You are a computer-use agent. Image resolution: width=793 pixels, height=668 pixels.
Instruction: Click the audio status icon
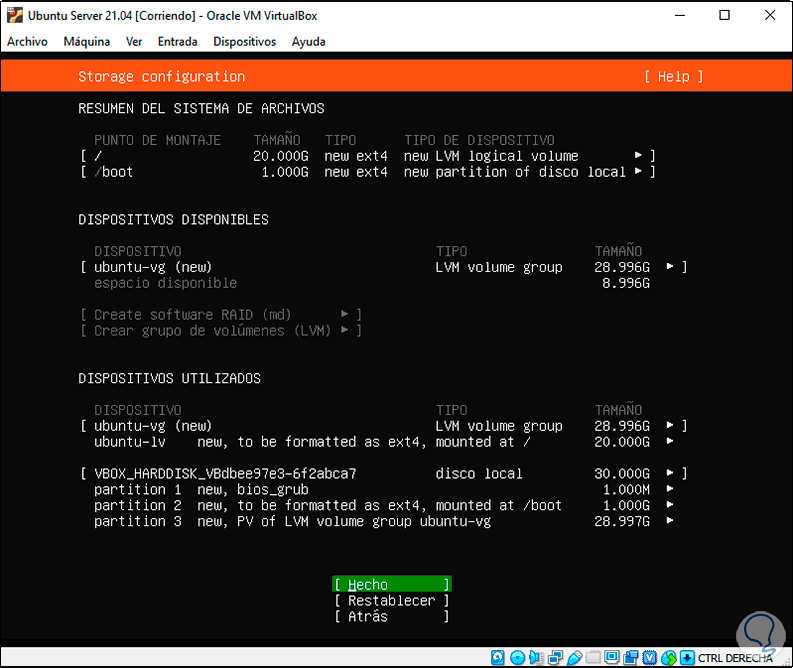coord(536,657)
